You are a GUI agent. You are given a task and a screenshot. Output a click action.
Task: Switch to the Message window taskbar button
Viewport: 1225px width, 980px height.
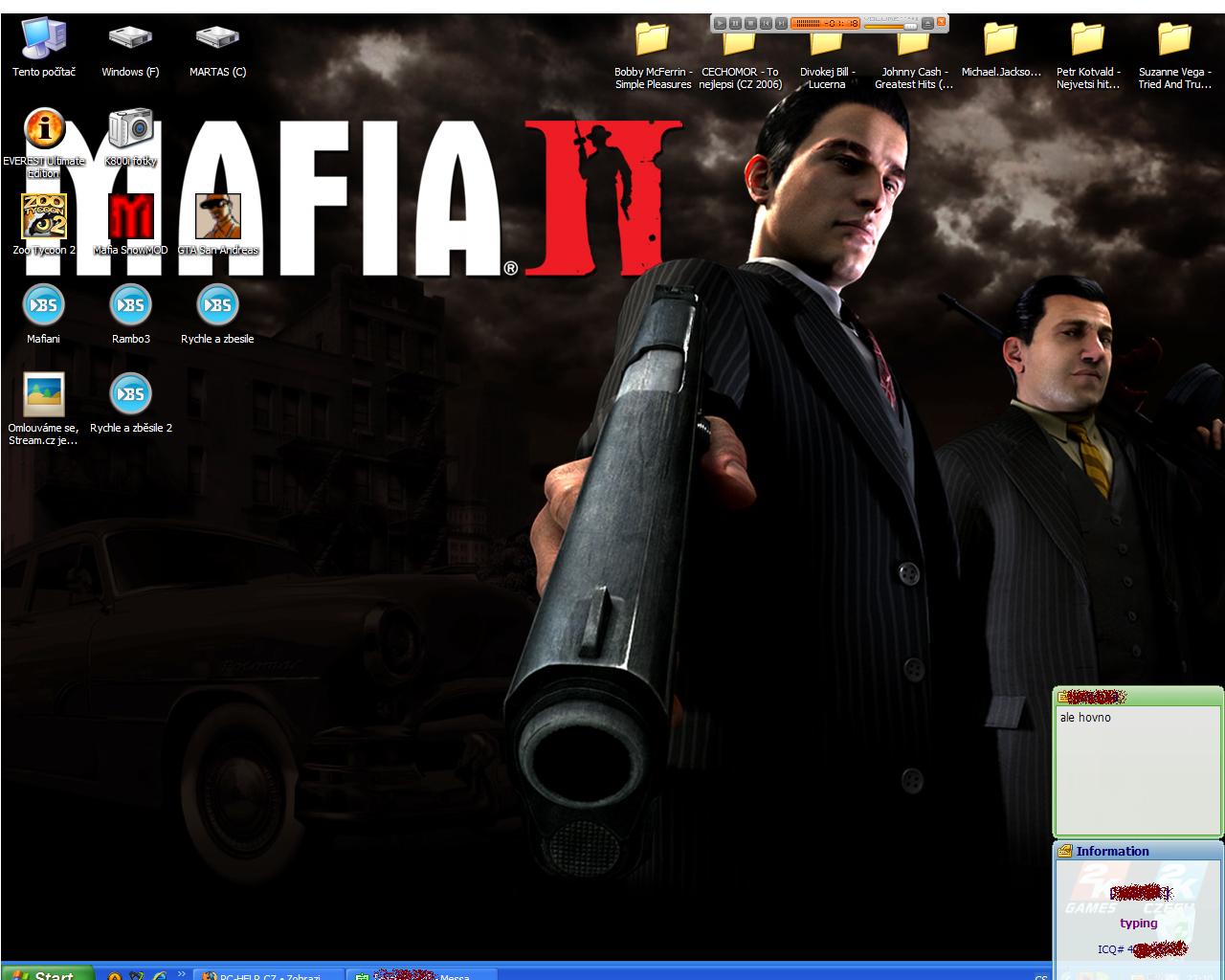pyautogui.click(x=422, y=974)
